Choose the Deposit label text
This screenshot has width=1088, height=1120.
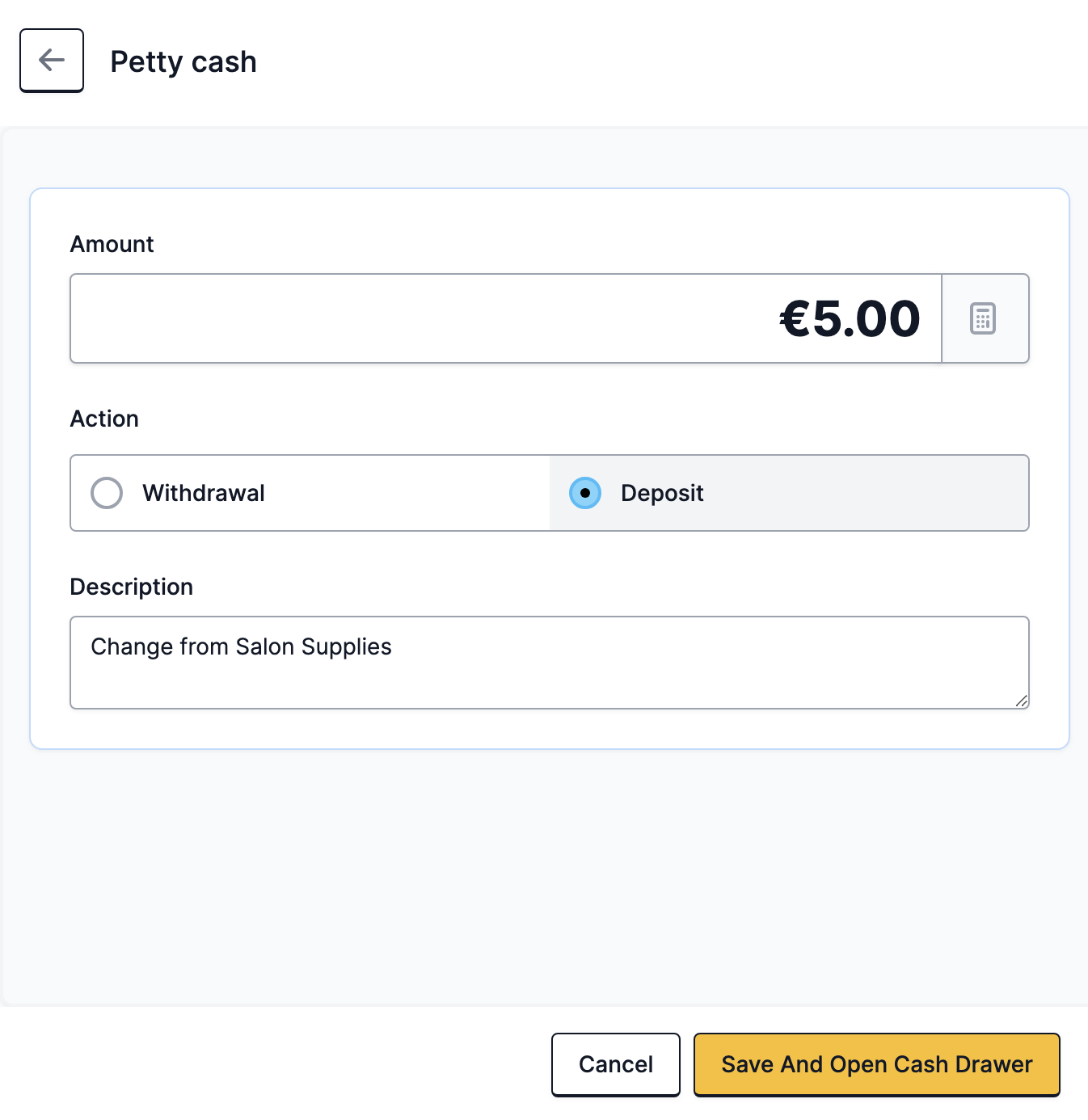click(662, 493)
